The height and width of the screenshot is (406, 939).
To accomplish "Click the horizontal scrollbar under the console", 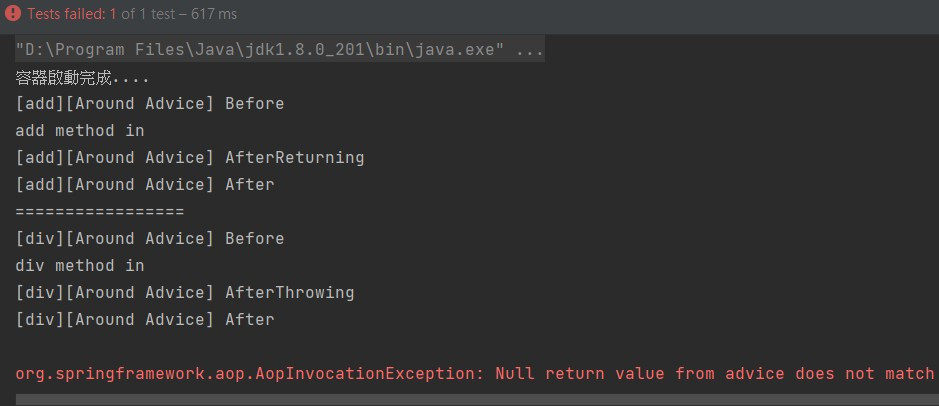I will pos(477,399).
